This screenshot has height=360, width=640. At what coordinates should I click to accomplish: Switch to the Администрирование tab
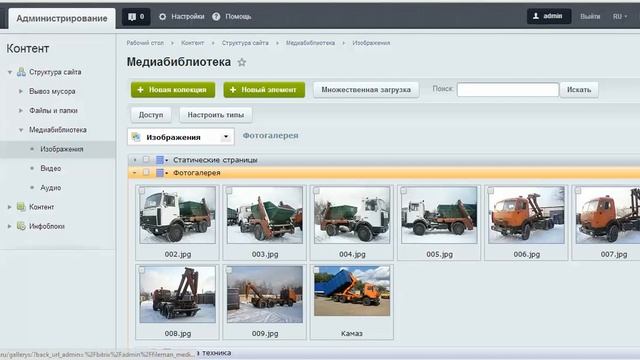point(62,18)
